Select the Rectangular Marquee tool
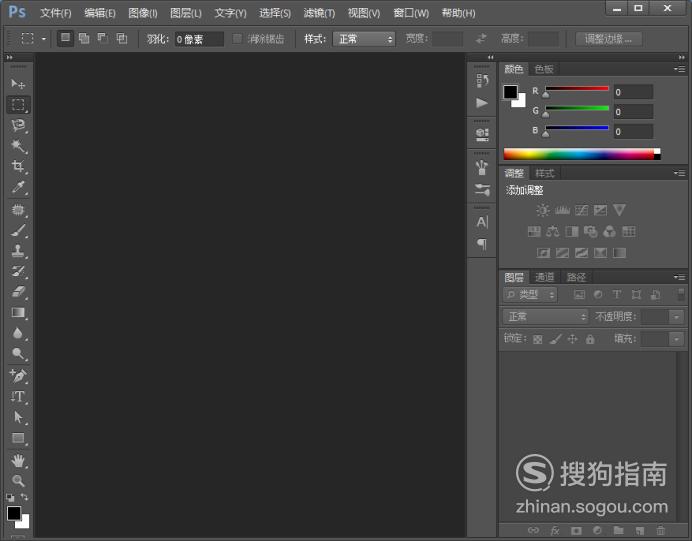 point(18,105)
